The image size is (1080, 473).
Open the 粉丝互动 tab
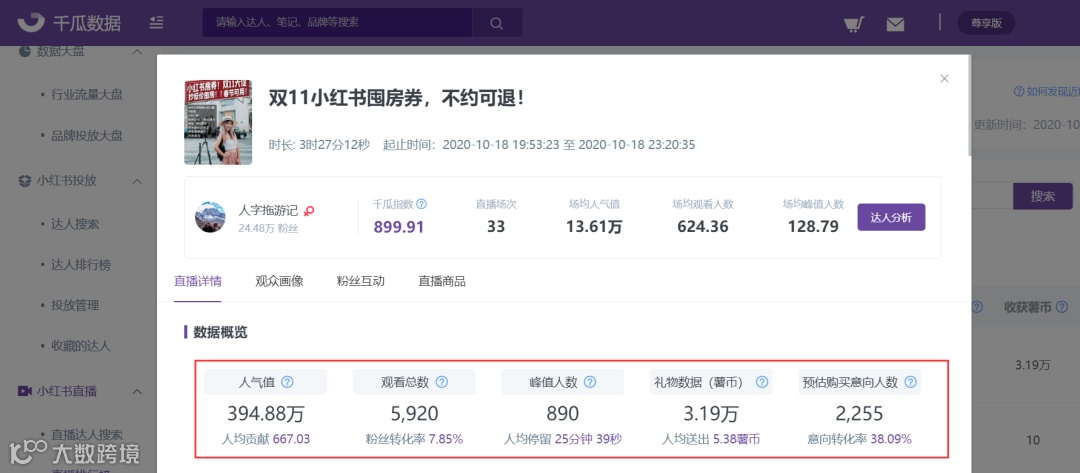(x=360, y=281)
